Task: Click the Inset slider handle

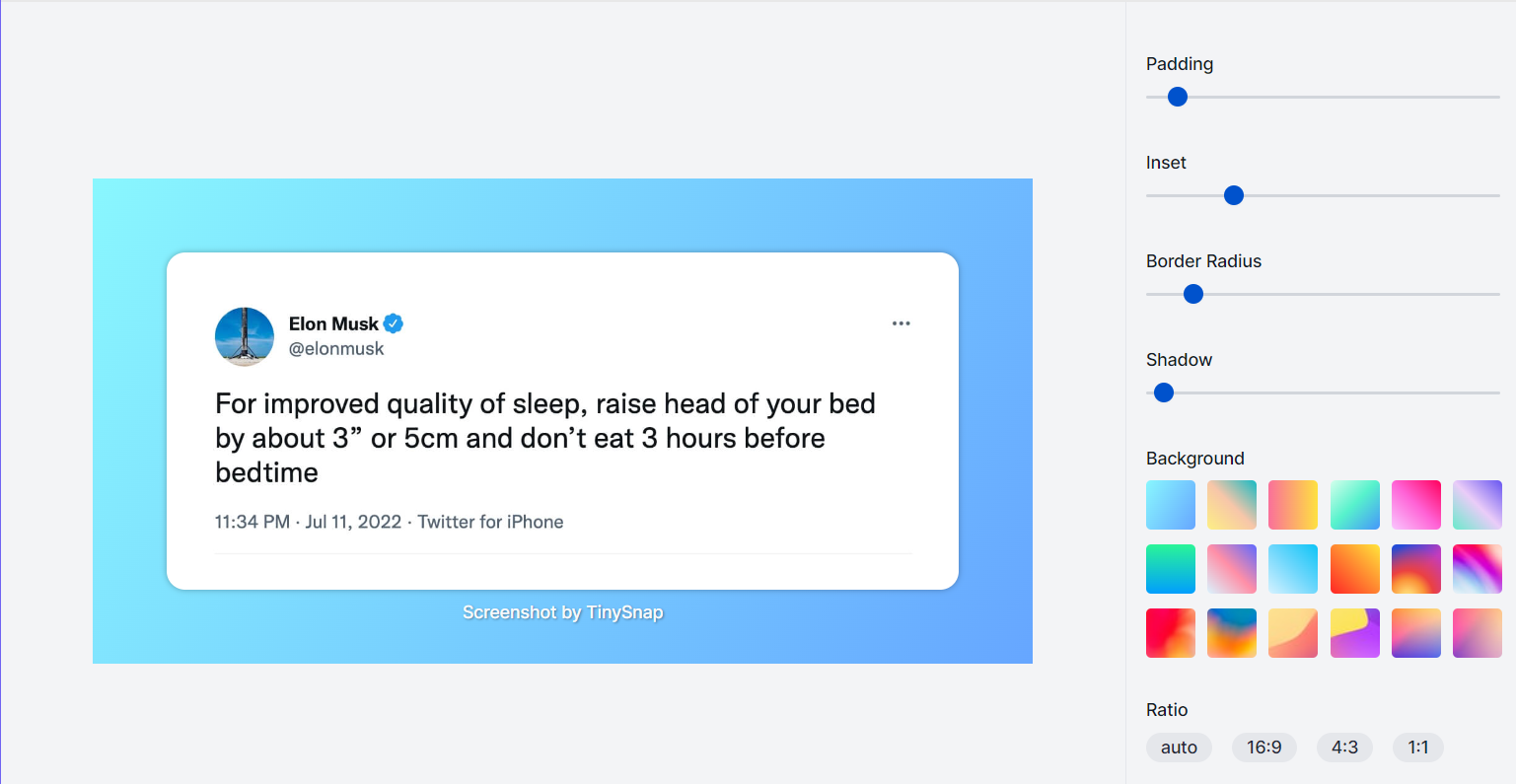Action: tap(1234, 195)
